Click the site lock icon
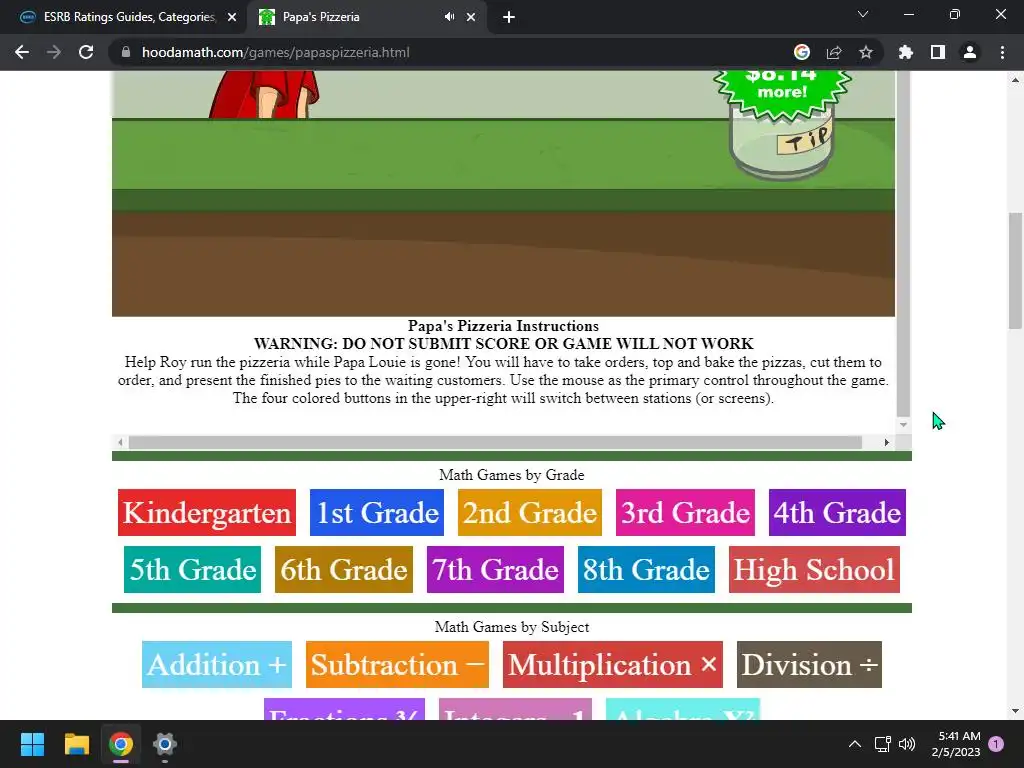 click(x=126, y=52)
